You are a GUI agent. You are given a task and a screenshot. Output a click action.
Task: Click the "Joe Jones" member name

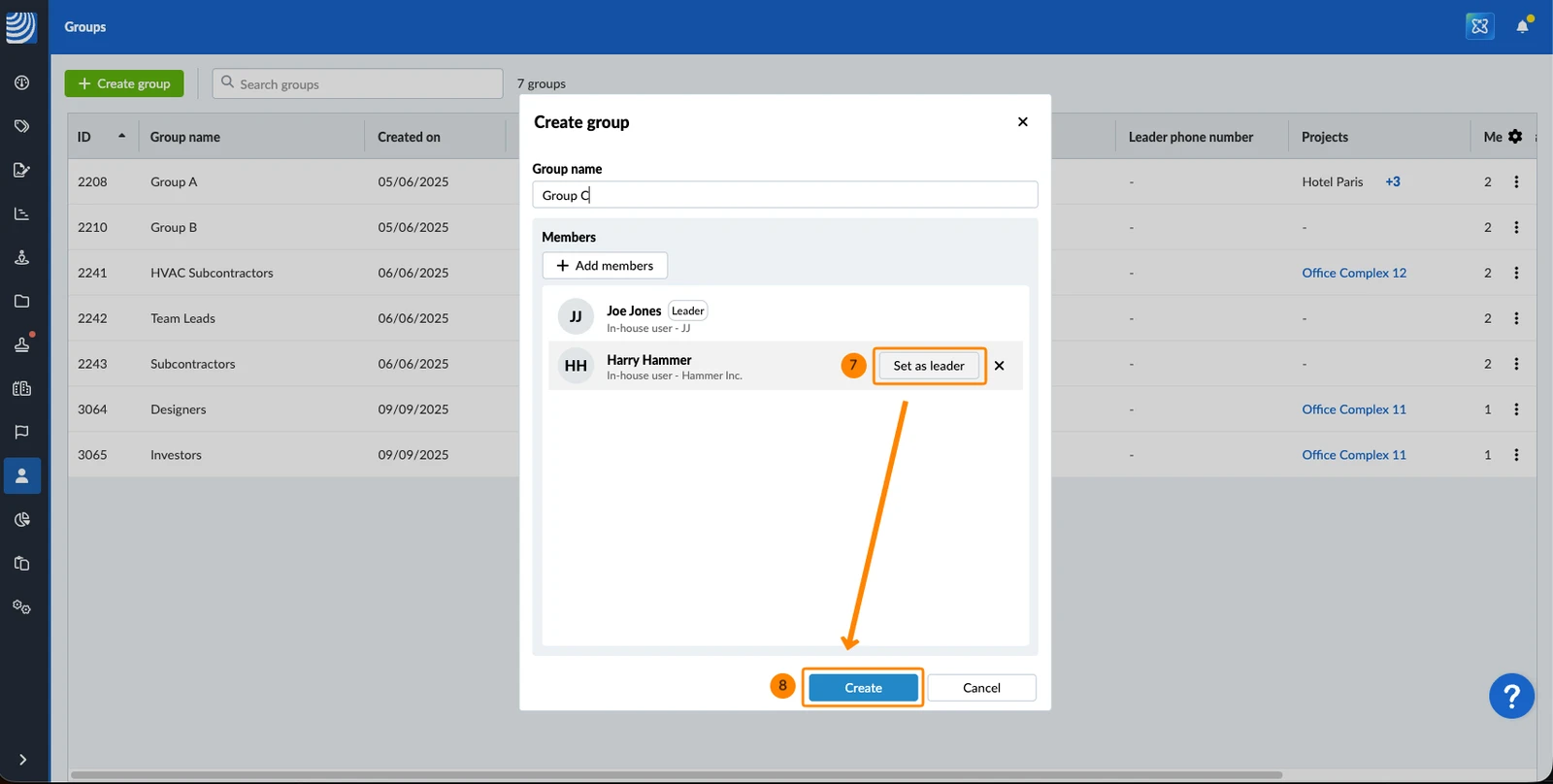pos(634,310)
